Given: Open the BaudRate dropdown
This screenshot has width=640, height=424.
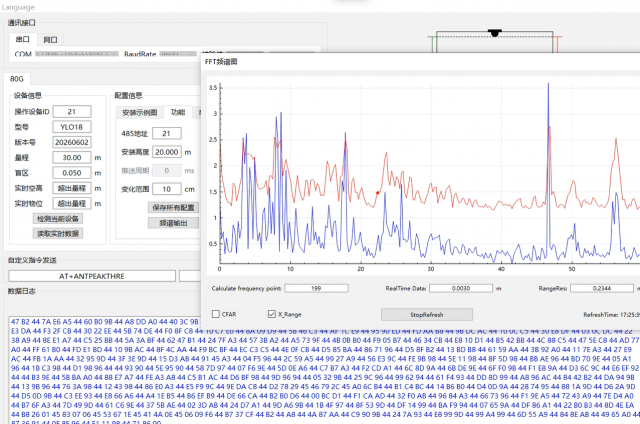Looking at the screenshot, I should (178, 54).
